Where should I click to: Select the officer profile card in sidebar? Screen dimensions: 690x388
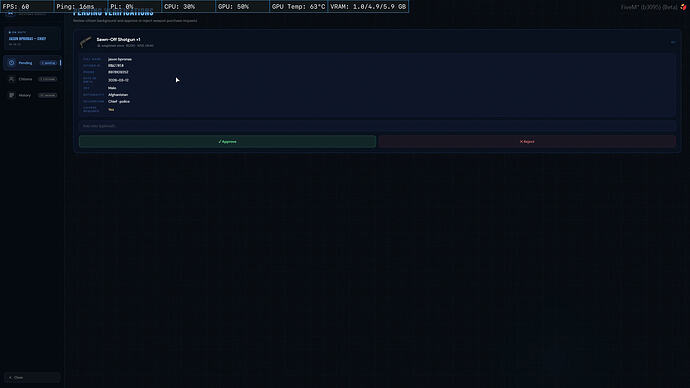tap(32, 38)
